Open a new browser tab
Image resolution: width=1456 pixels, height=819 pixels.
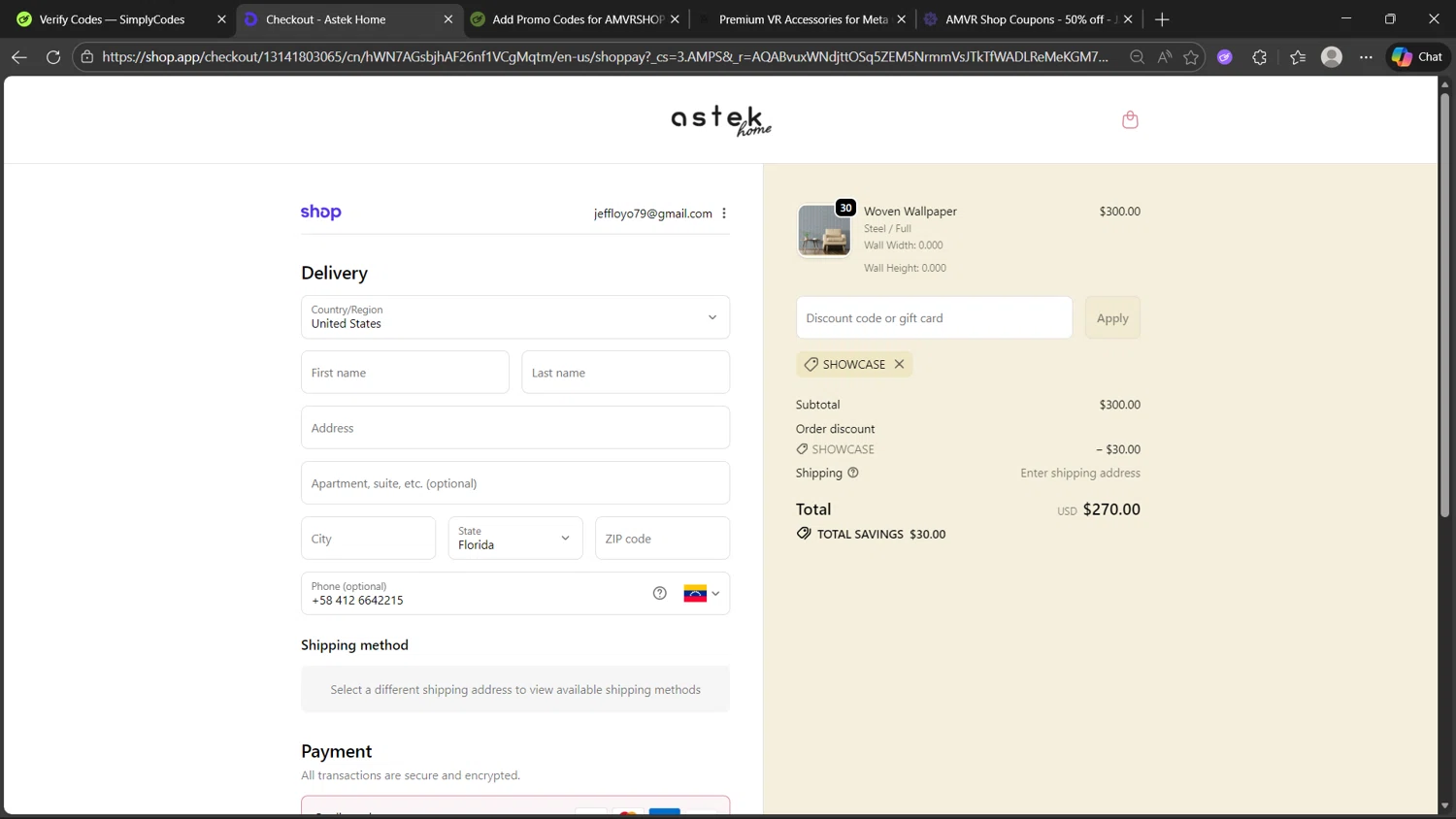(x=1162, y=19)
